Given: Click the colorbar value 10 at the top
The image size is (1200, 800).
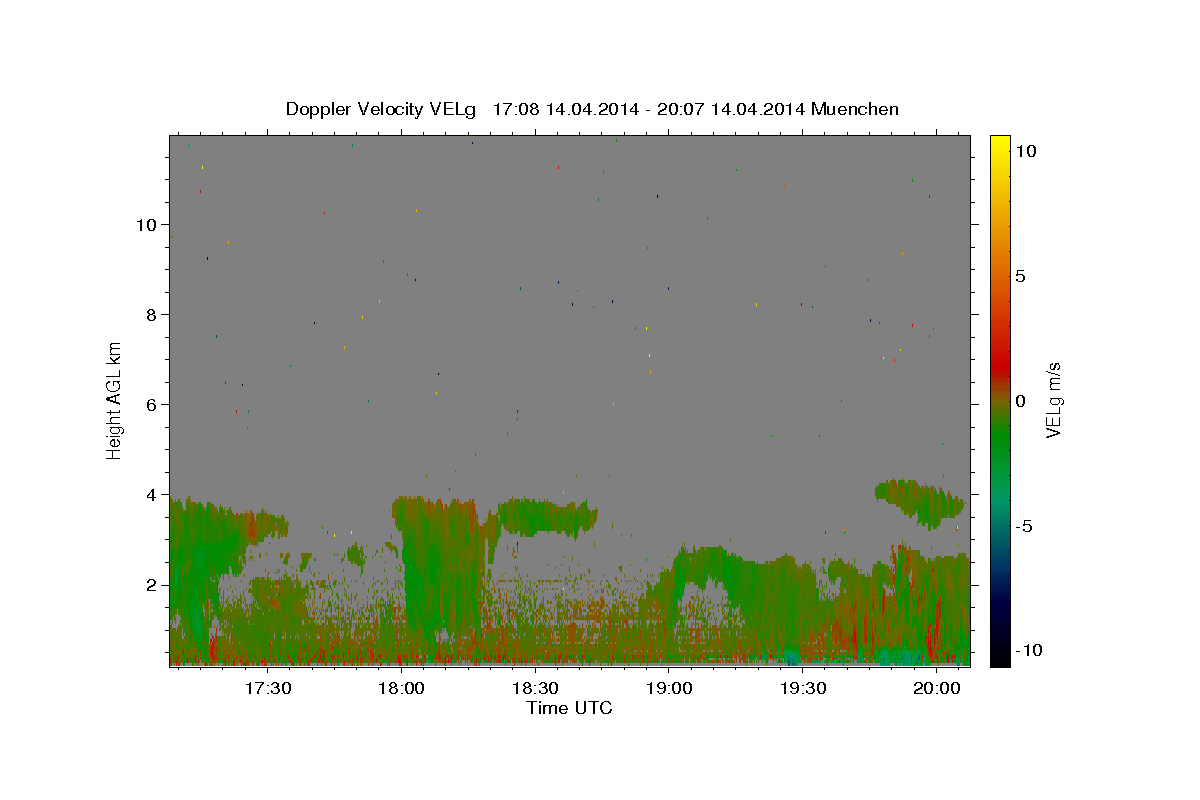Looking at the screenshot, I should 1027,151.
